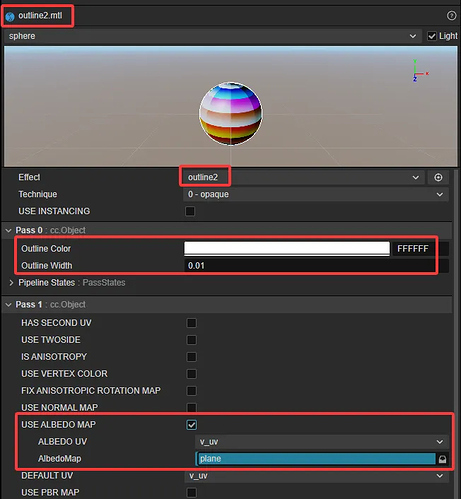461x499 pixels.
Task: Open the Technique 0 - opaque dropdown
Action: point(316,194)
